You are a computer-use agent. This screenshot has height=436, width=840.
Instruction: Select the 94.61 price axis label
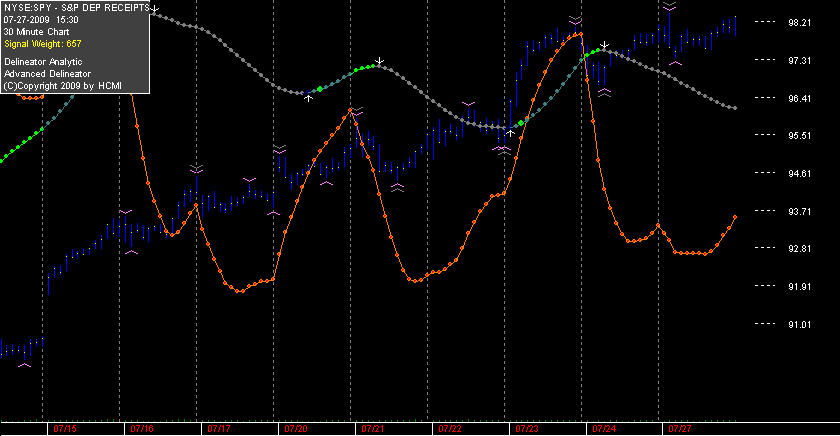pyautogui.click(x=799, y=174)
